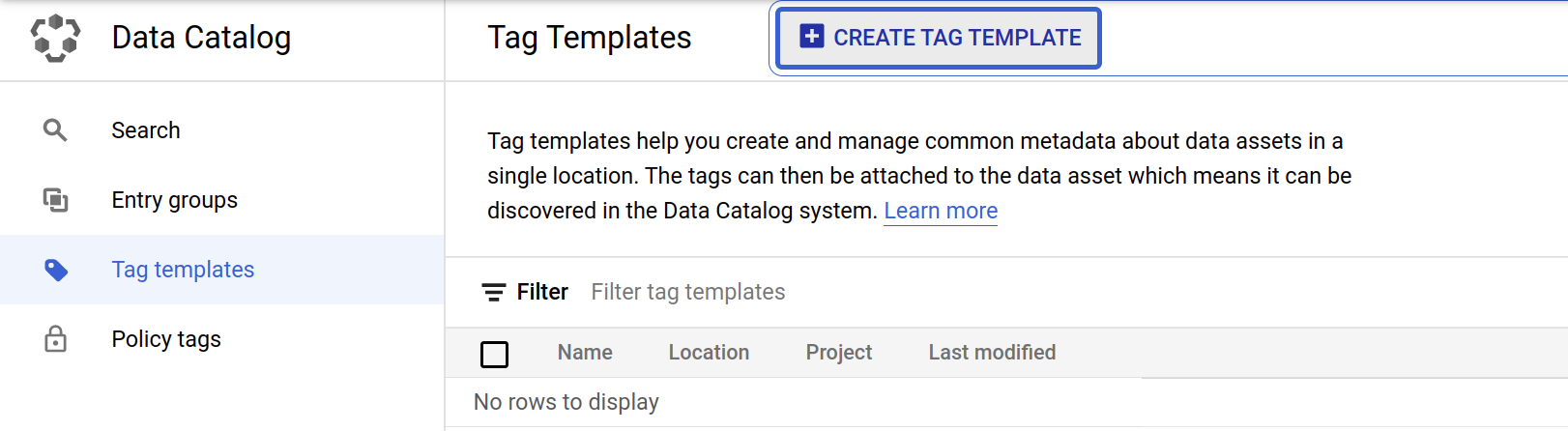1568x431 pixels.
Task: Click the Tag Templates page heading
Action: coord(590,38)
